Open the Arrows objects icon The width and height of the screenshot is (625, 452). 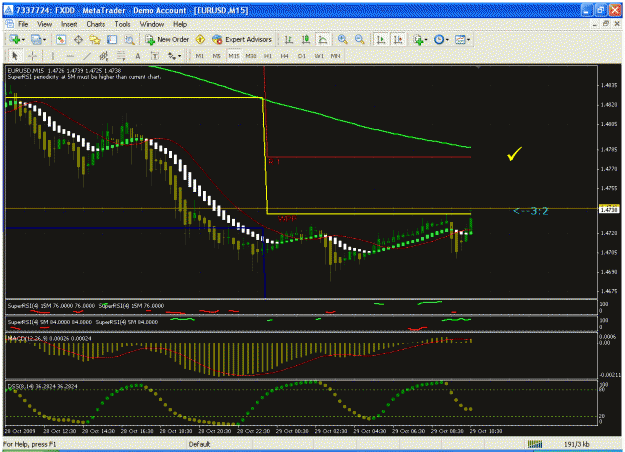tap(172, 56)
